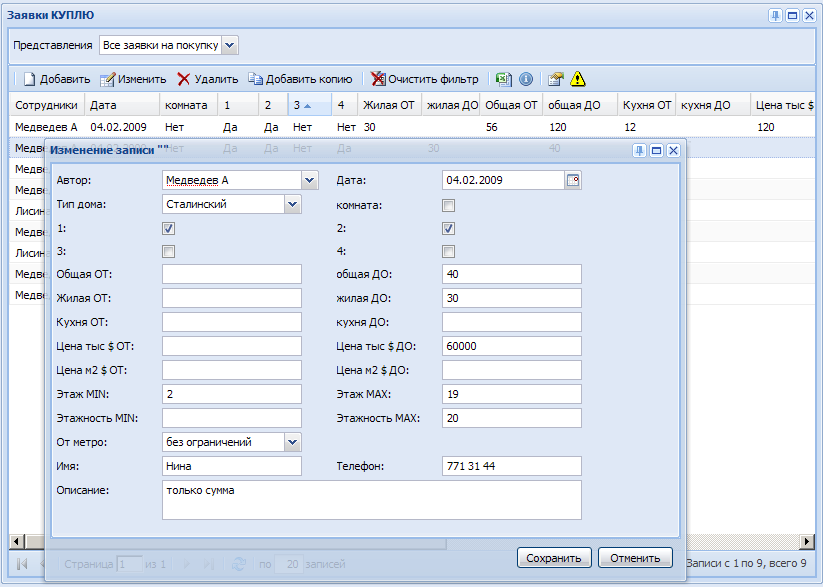
Task: Close the Изменение записи dialog
Action: (673, 151)
